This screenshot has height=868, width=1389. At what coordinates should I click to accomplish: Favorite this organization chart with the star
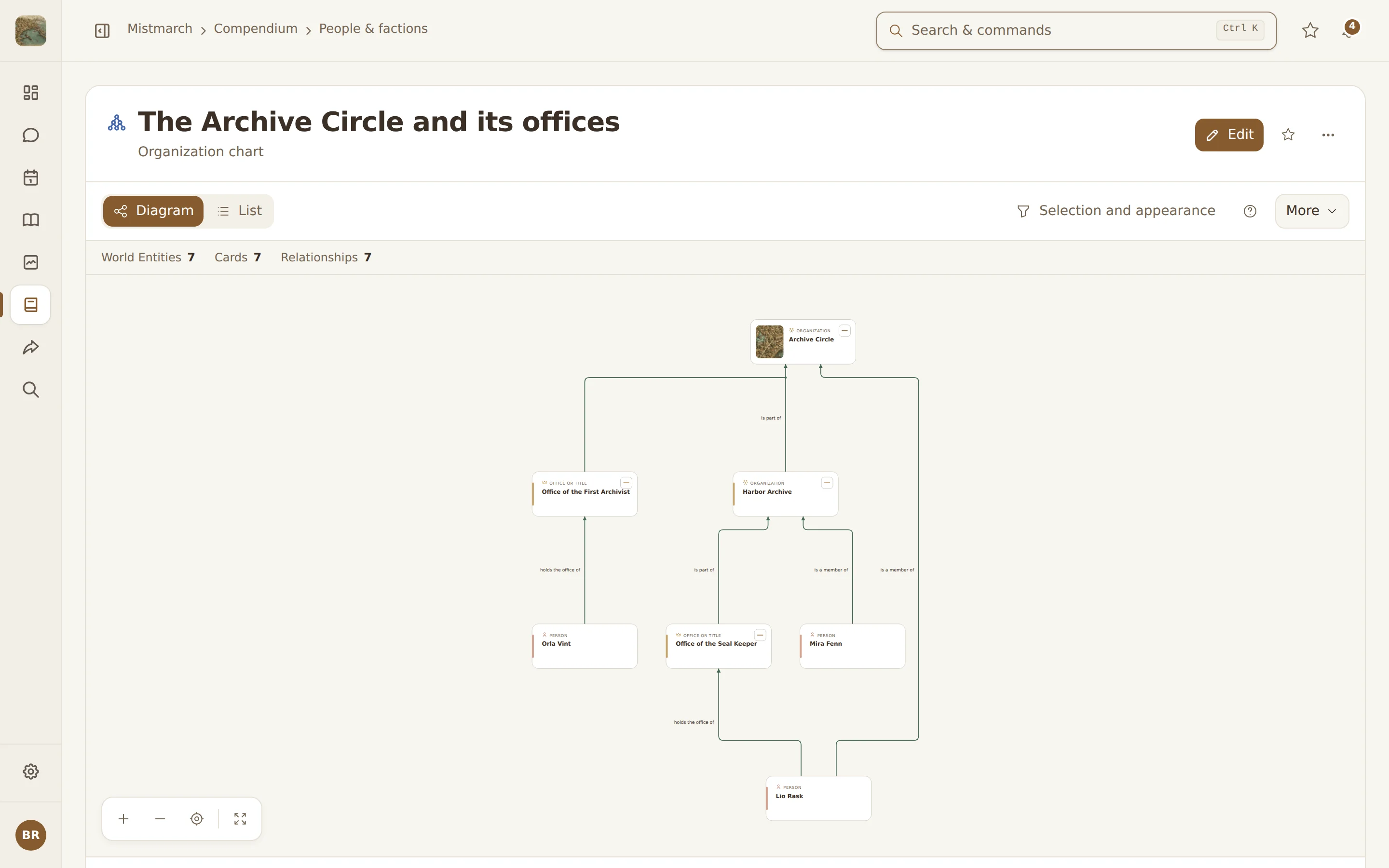click(1288, 135)
